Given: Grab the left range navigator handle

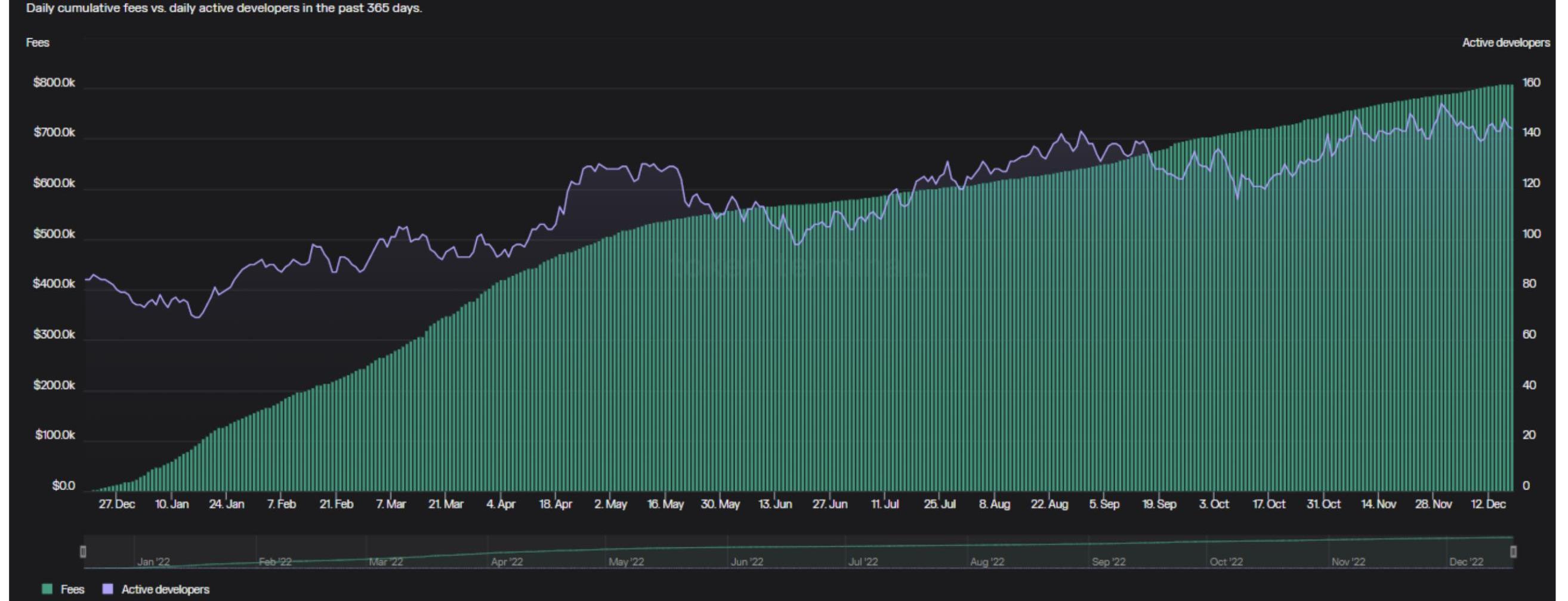Looking at the screenshot, I should (x=84, y=552).
